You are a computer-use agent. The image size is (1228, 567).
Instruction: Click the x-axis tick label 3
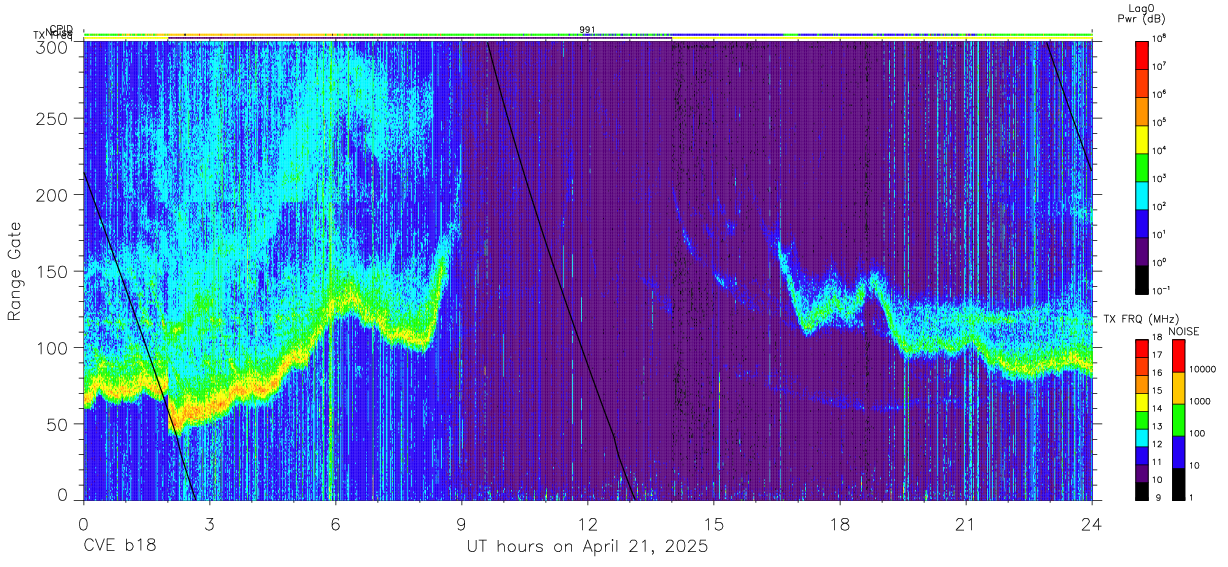[x=210, y=524]
